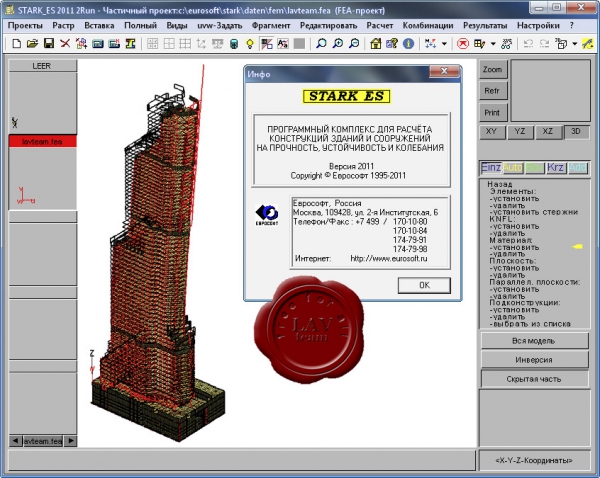This screenshot has height=478, width=600.
Task: Click the LEER header in left panel
Action: 42,66
